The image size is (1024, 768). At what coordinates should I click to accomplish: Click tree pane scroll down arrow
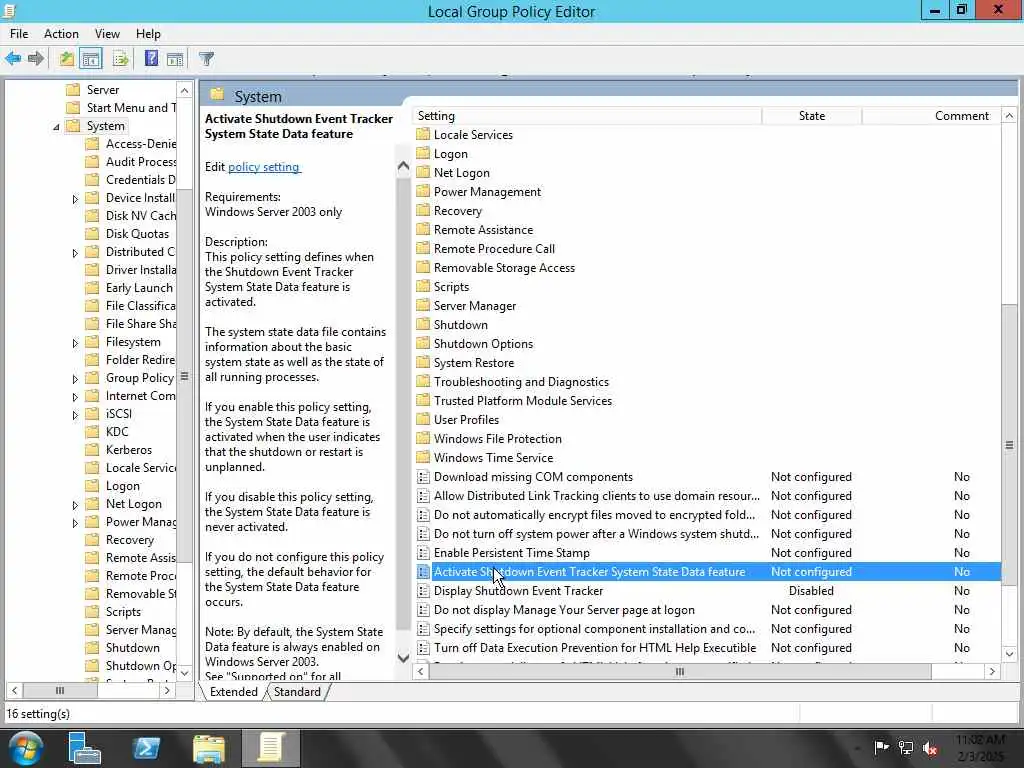185,673
